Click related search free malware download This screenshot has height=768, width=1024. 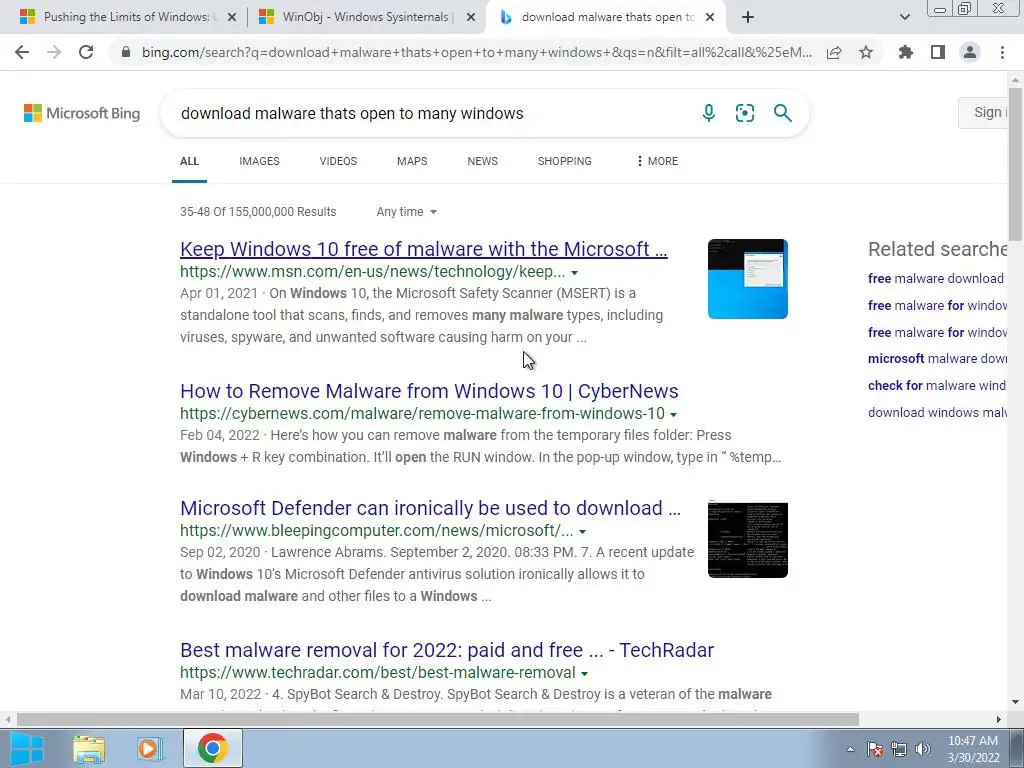coord(935,279)
